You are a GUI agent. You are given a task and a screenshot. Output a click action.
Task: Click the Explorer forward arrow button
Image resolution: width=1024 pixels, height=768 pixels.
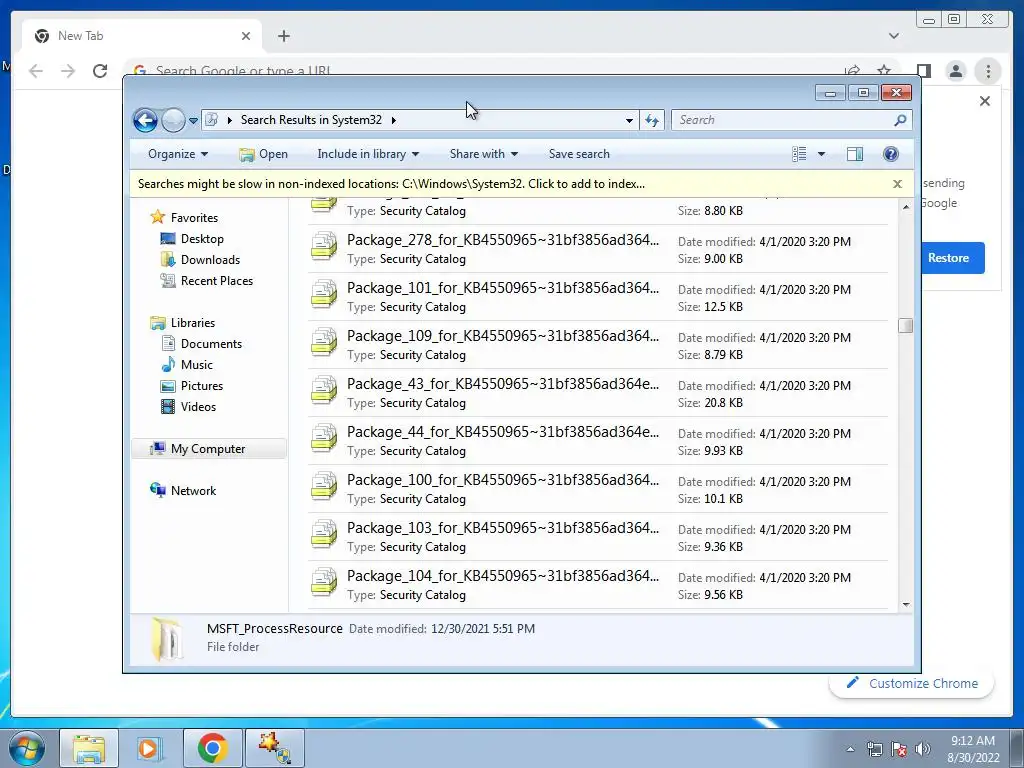173,120
